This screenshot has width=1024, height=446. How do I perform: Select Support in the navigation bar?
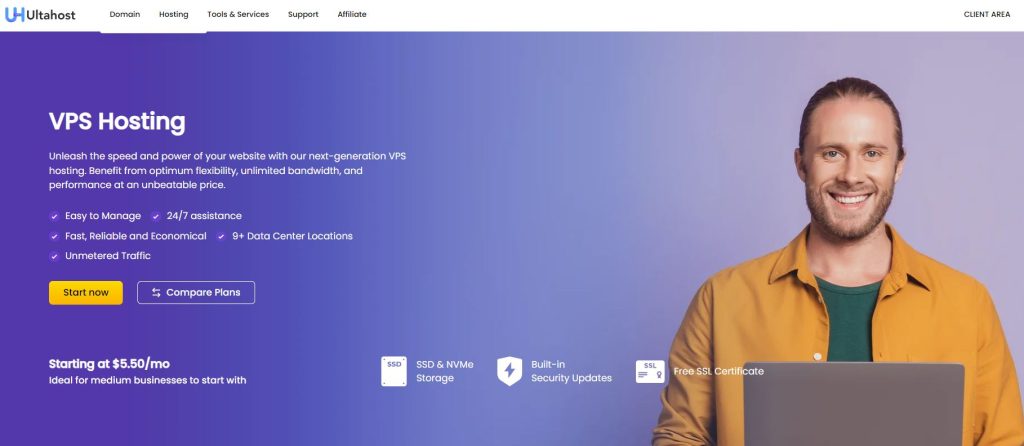coord(303,14)
